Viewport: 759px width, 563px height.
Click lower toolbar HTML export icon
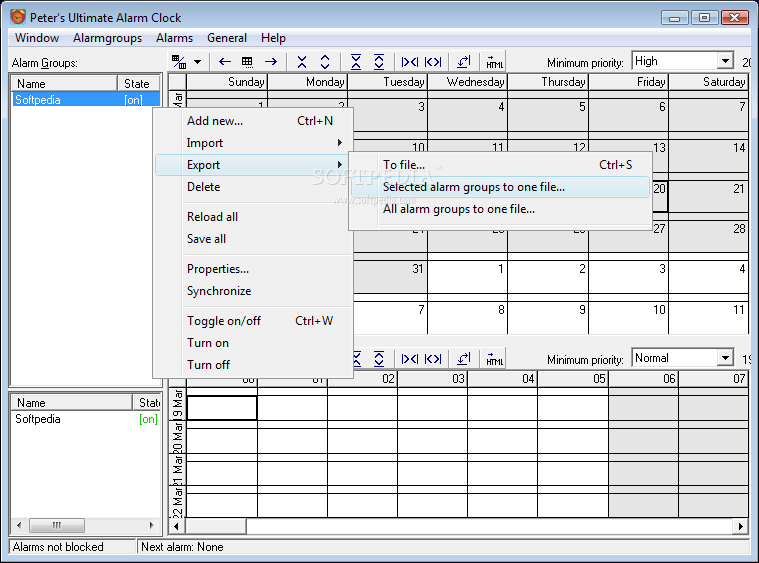pyautogui.click(x=494, y=359)
